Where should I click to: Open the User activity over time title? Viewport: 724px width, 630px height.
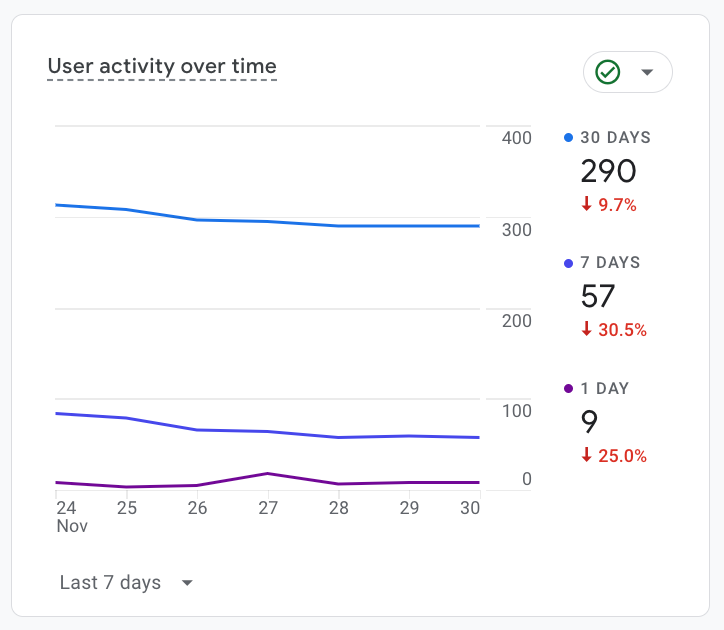point(162,67)
